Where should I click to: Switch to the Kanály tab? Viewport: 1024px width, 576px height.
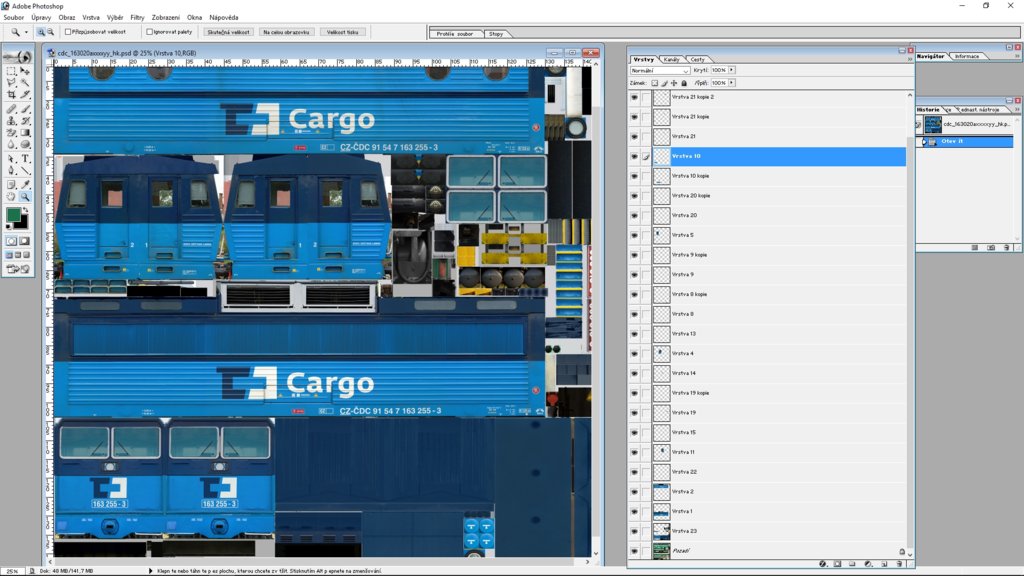(x=671, y=59)
